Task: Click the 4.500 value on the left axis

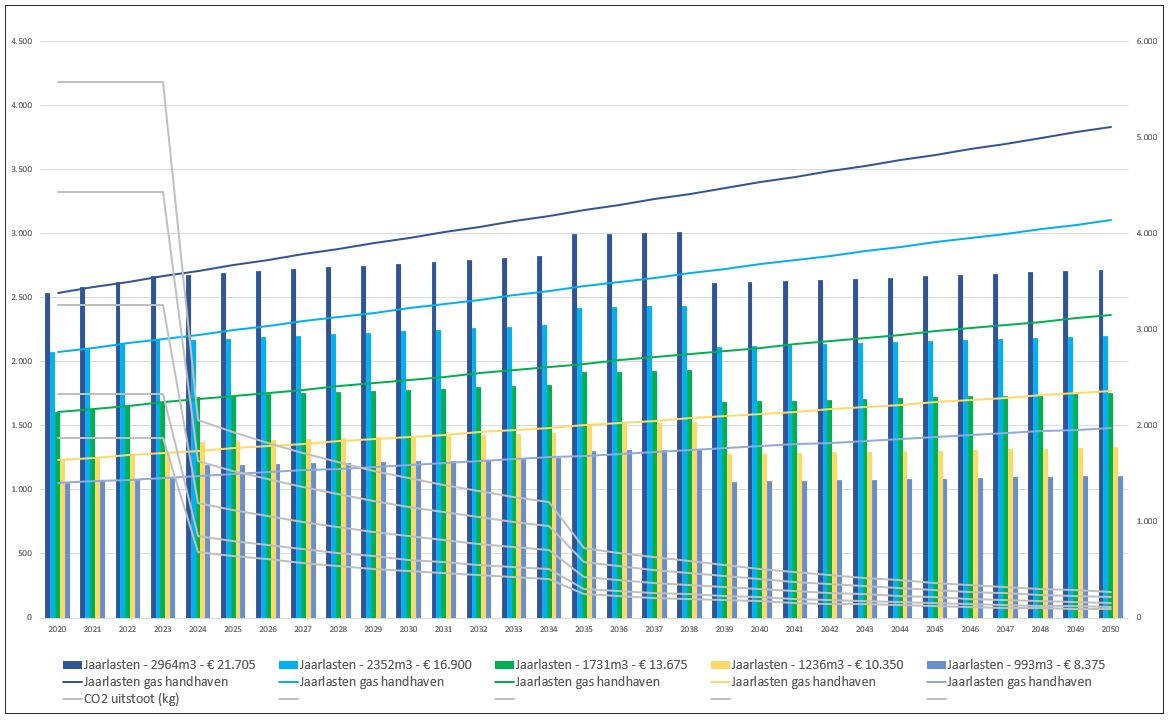Action: coord(21,42)
